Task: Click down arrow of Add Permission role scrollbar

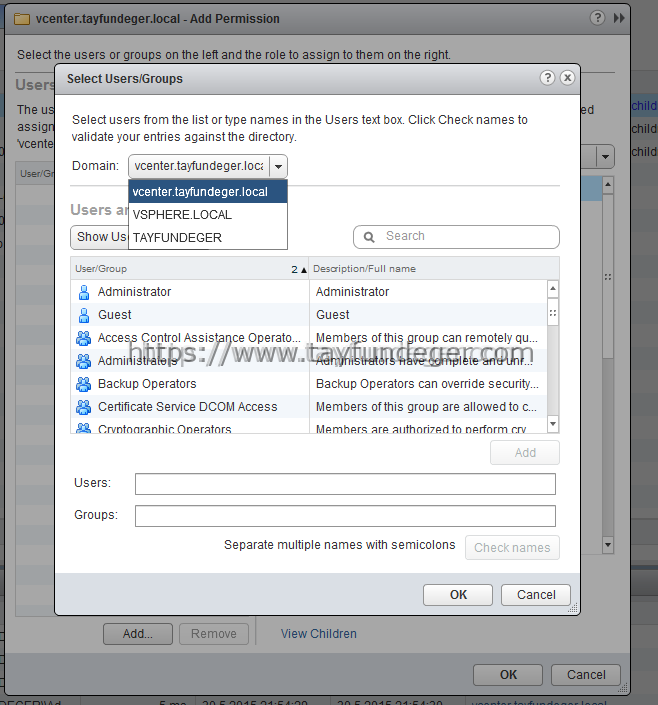Action: (x=608, y=545)
